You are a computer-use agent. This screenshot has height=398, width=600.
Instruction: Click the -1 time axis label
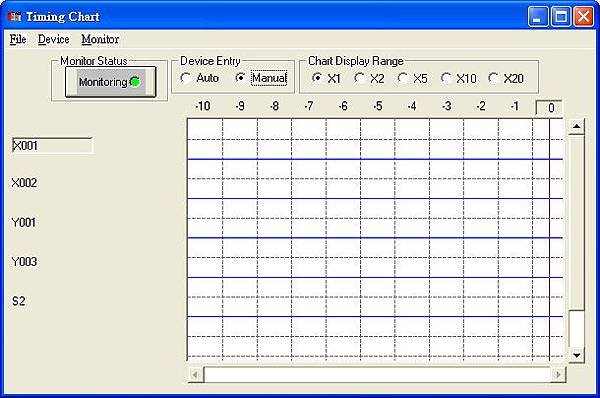point(515,106)
